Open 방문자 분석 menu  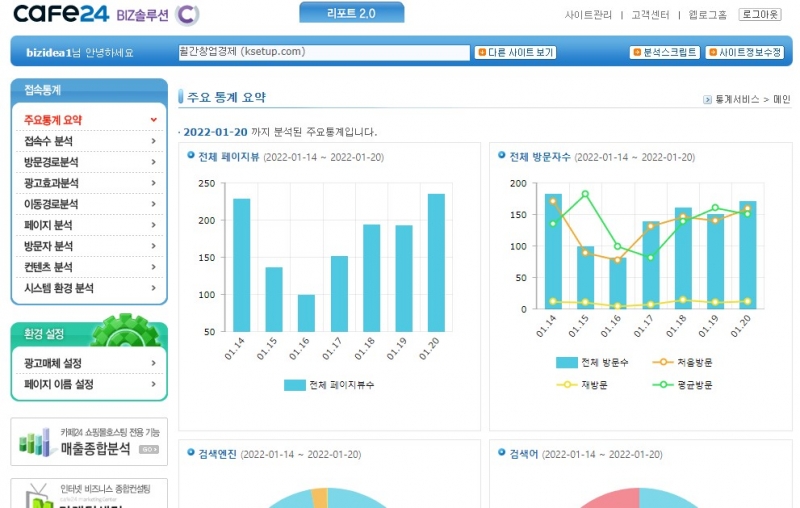click(x=48, y=246)
